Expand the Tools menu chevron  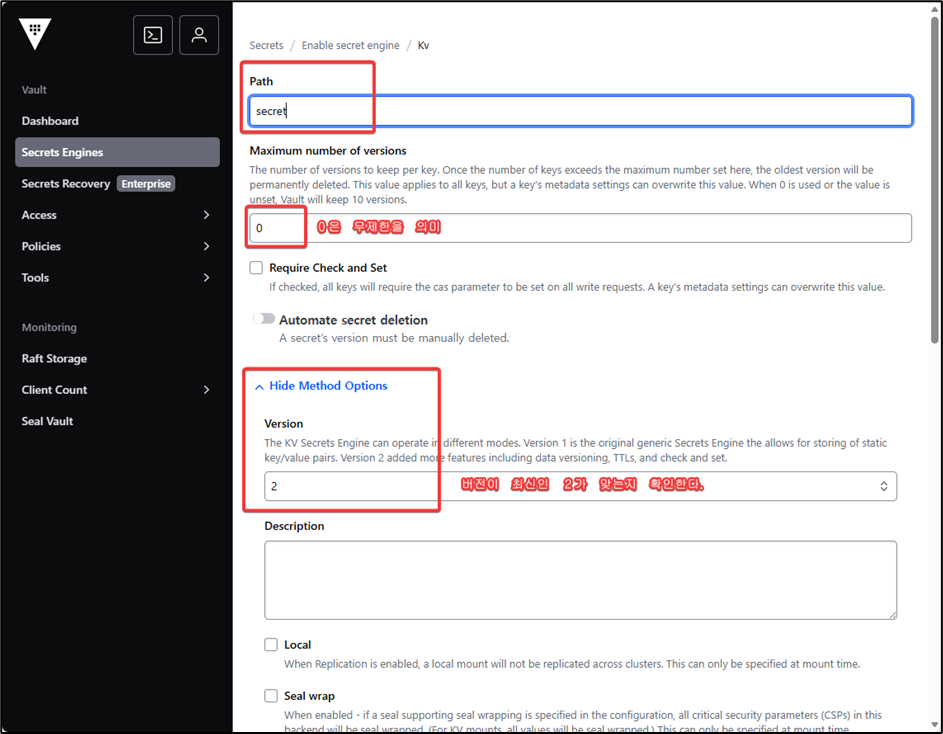click(x=206, y=277)
